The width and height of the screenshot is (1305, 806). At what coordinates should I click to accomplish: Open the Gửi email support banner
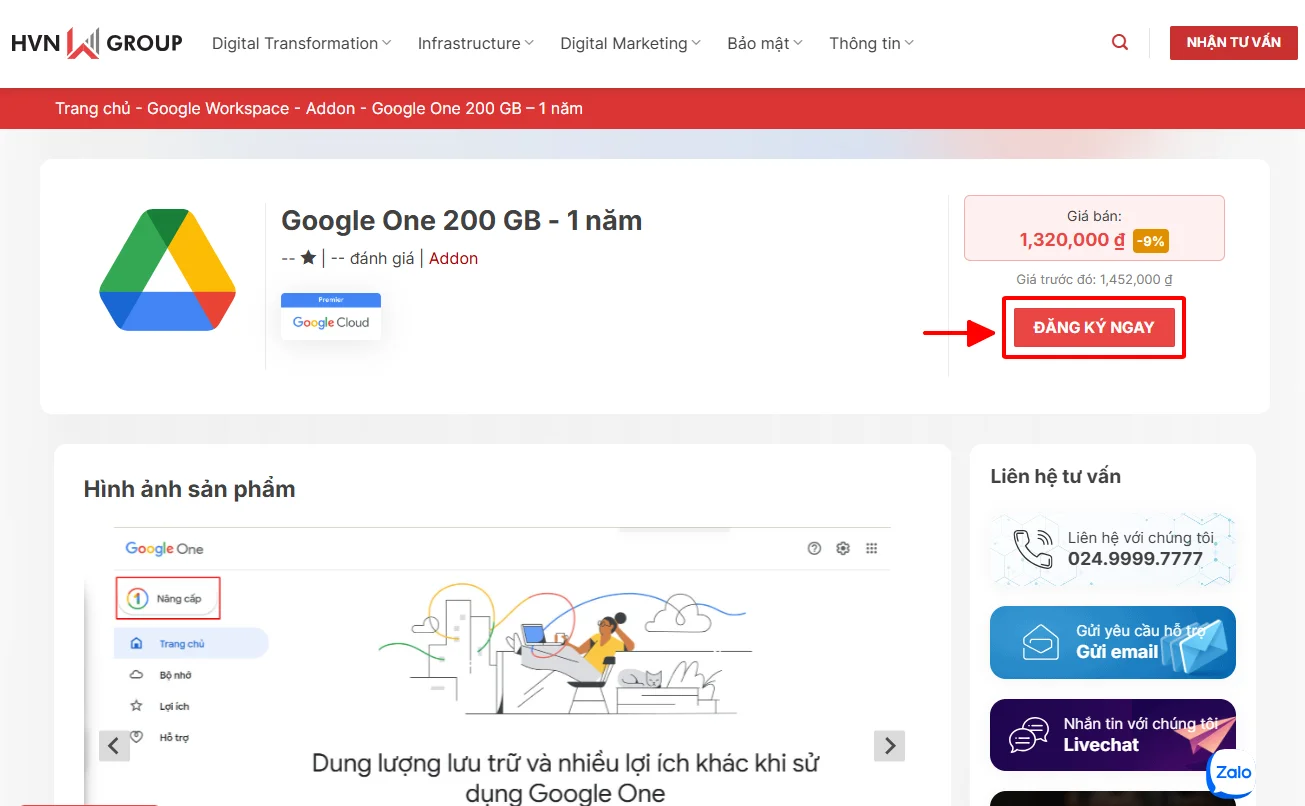click(1112, 642)
